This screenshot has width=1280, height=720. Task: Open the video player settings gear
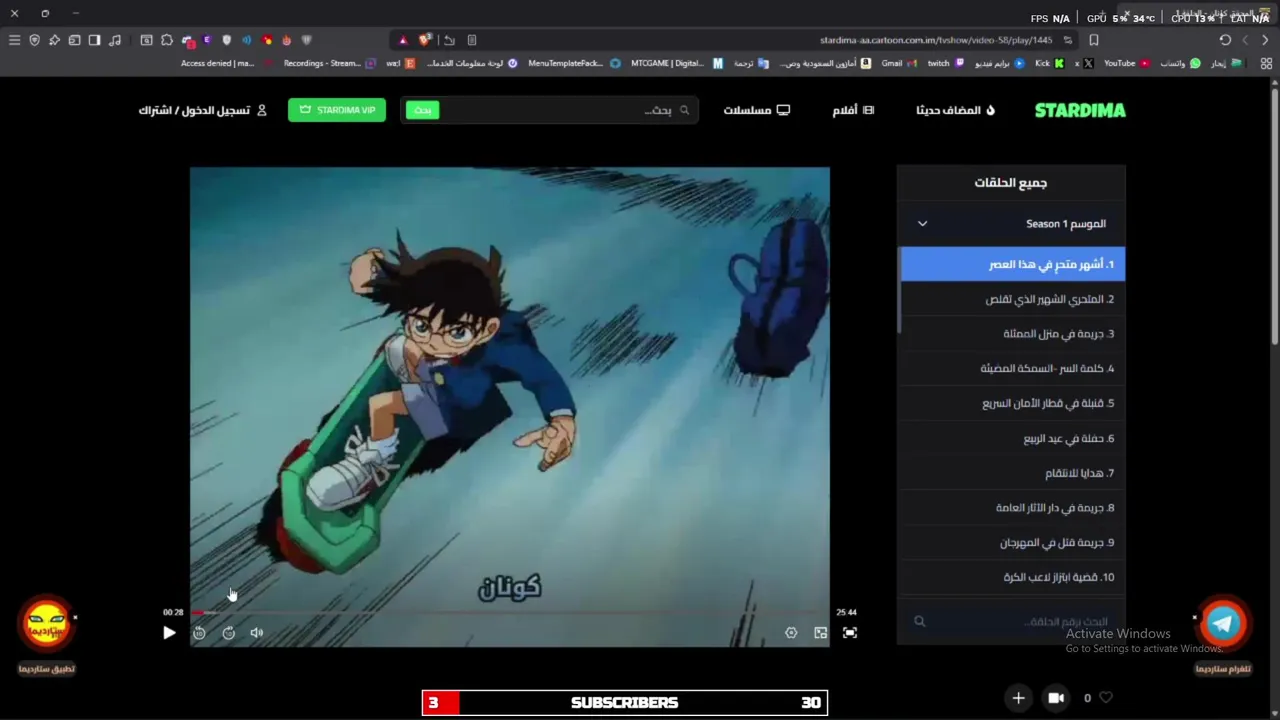[791, 632]
